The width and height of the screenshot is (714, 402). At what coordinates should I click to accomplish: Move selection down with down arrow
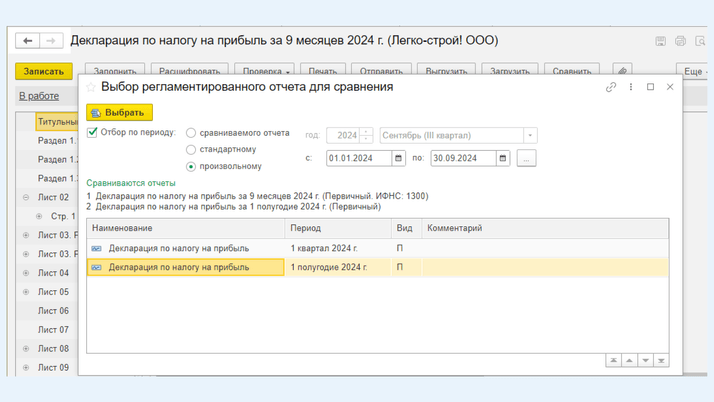click(645, 361)
